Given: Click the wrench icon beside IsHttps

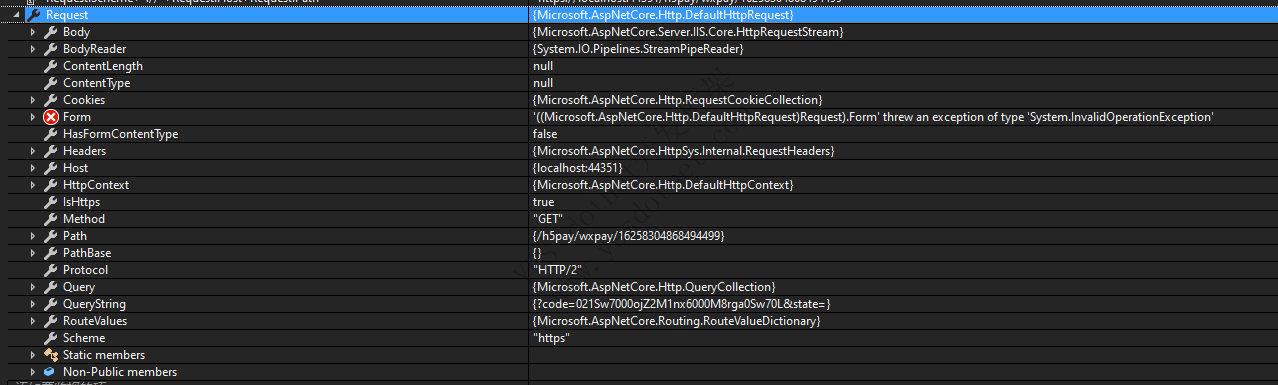Looking at the screenshot, I should (50, 202).
